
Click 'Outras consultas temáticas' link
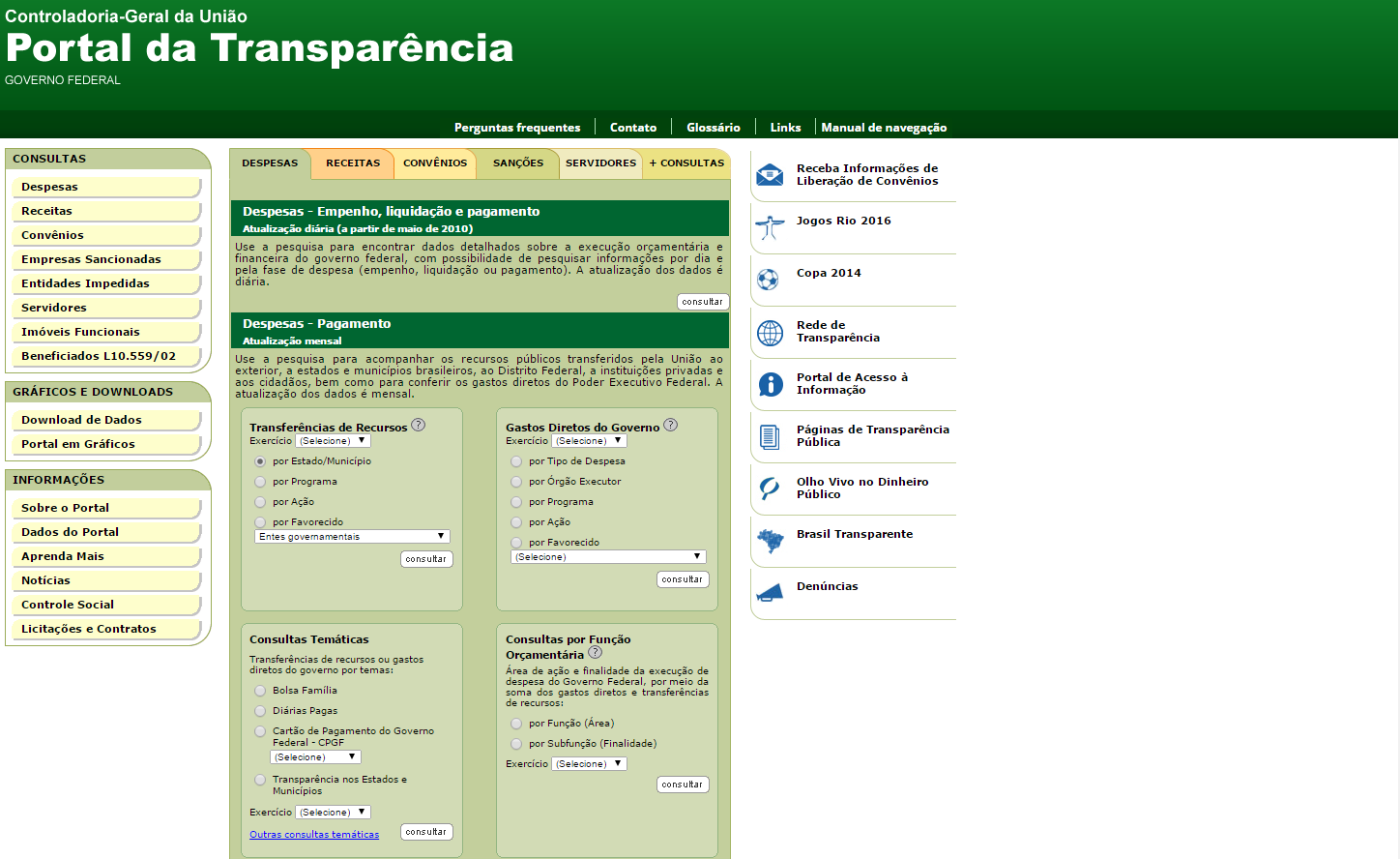point(314,835)
